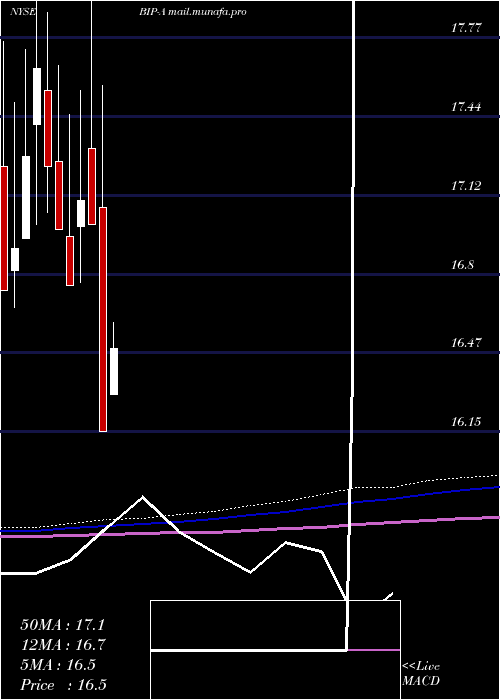Viewport: 500px width, 700px height.
Task: Click the 17.12 price axis label
Action: click(x=466, y=186)
